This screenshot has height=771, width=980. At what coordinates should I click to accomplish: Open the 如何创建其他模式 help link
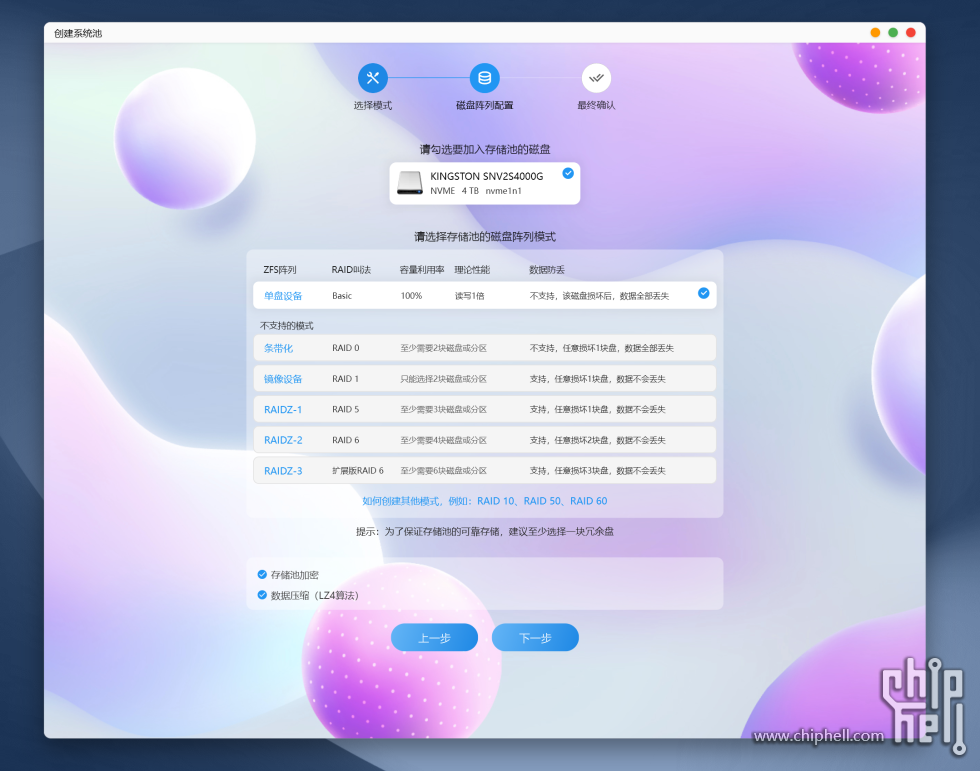[x=484, y=501]
